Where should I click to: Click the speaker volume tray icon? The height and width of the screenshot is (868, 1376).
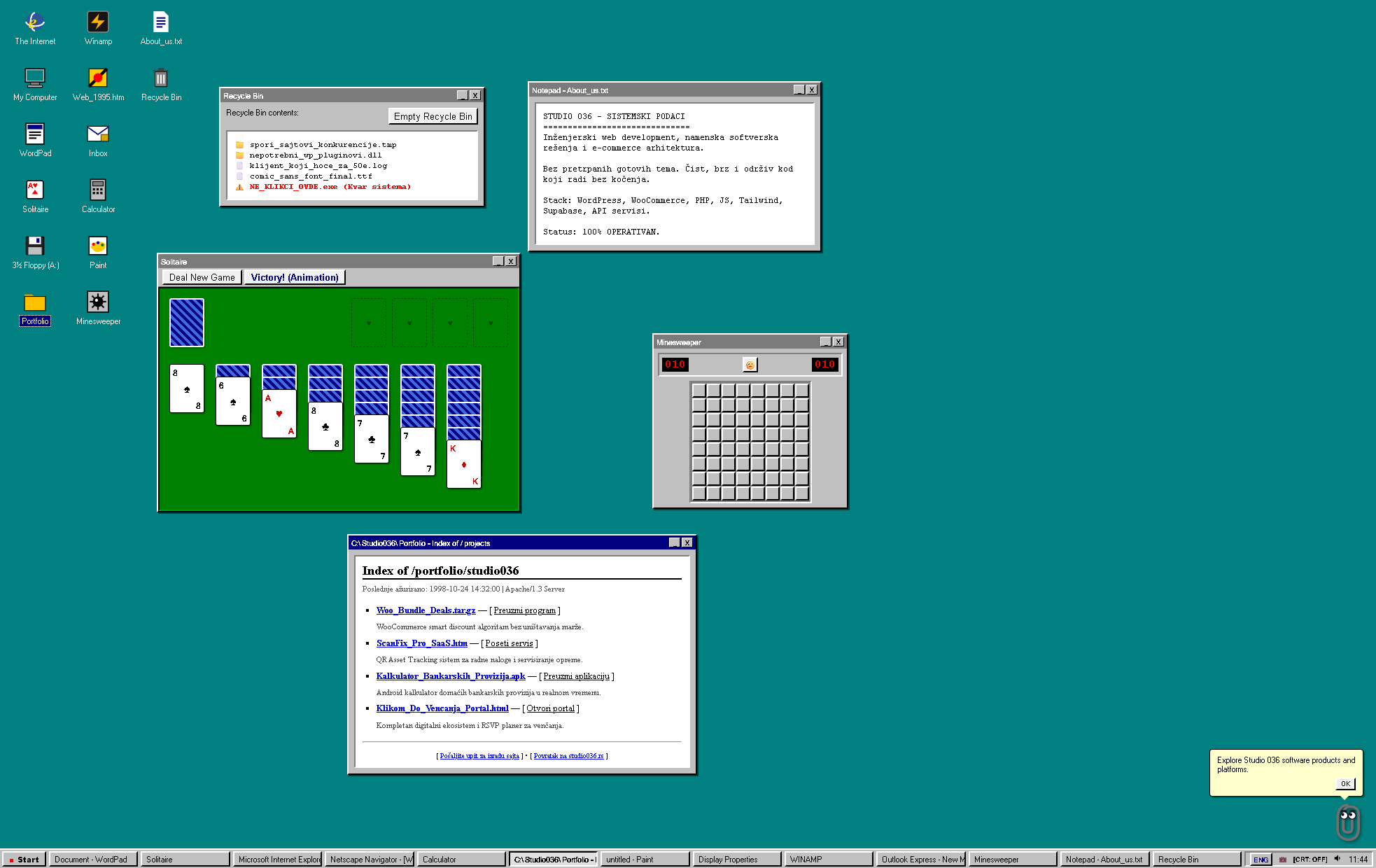pyautogui.click(x=1337, y=859)
